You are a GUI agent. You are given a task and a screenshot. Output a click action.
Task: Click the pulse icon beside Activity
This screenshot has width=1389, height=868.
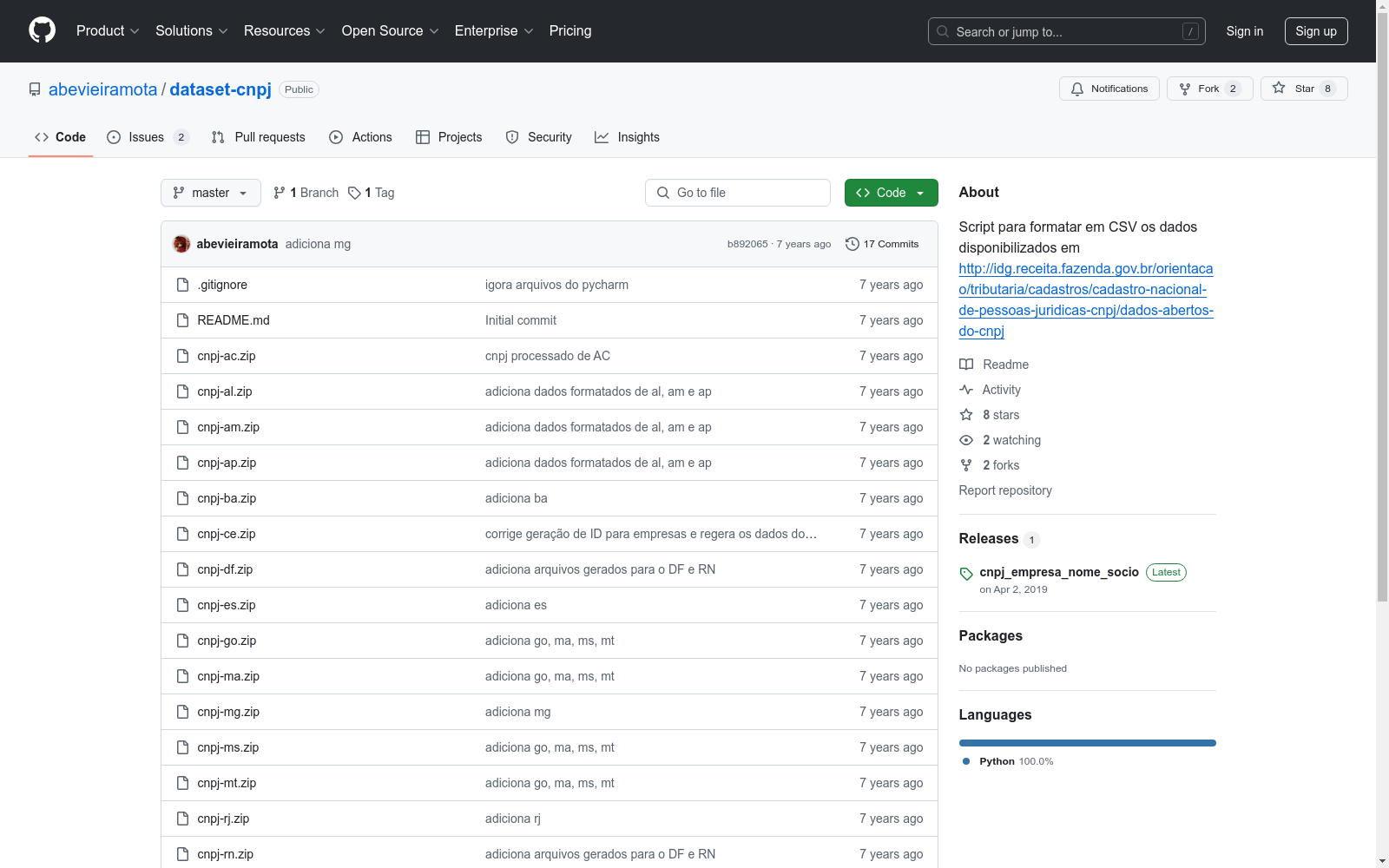tap(966, 390)
